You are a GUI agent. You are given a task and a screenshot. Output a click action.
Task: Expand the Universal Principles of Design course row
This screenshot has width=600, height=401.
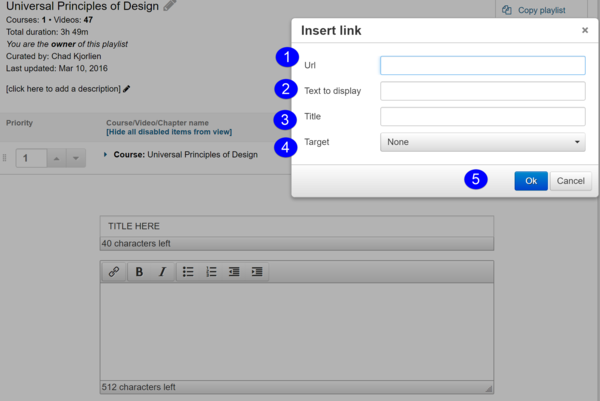[x=105, y=155]
